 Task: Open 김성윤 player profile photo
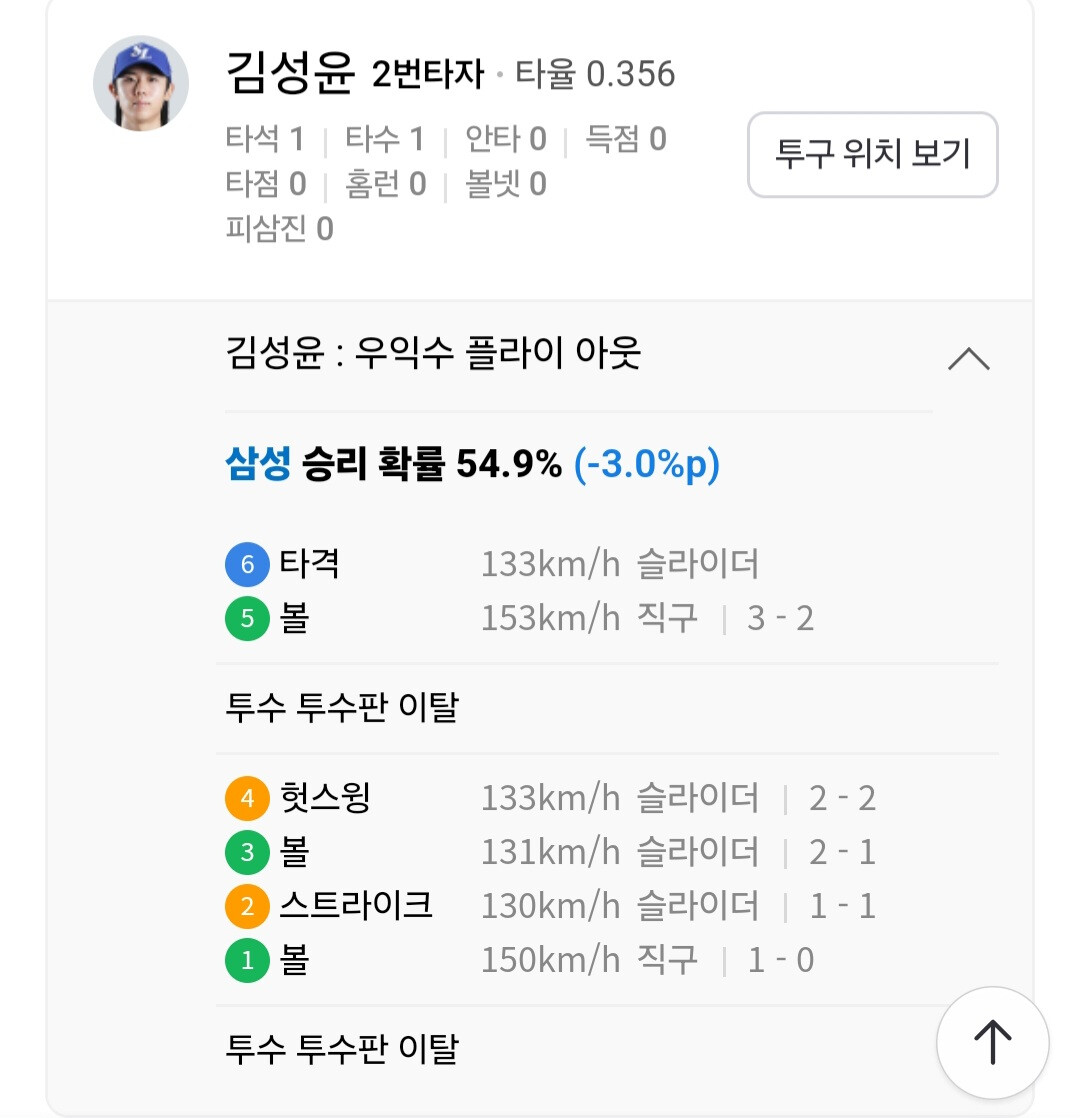click(141, 84)
